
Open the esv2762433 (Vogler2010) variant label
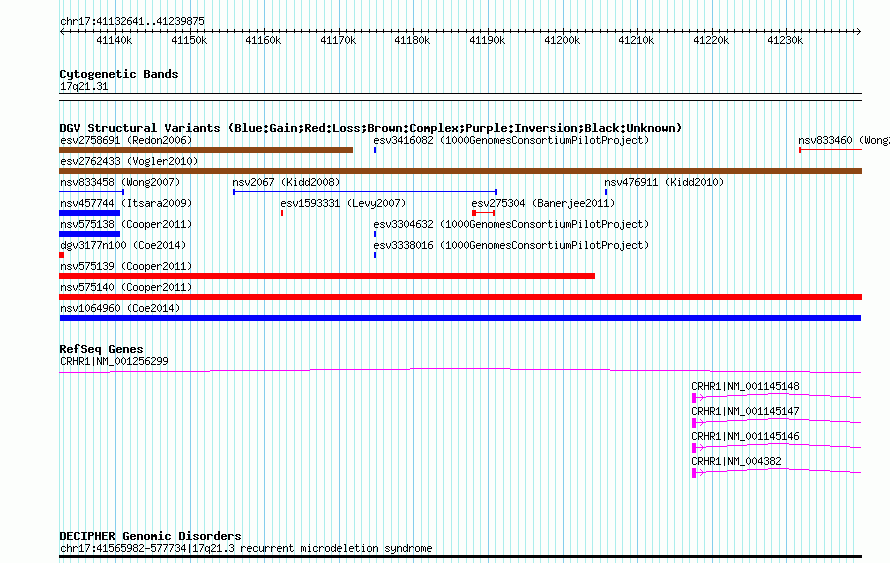pyautogui.click(x=129, y=161)
